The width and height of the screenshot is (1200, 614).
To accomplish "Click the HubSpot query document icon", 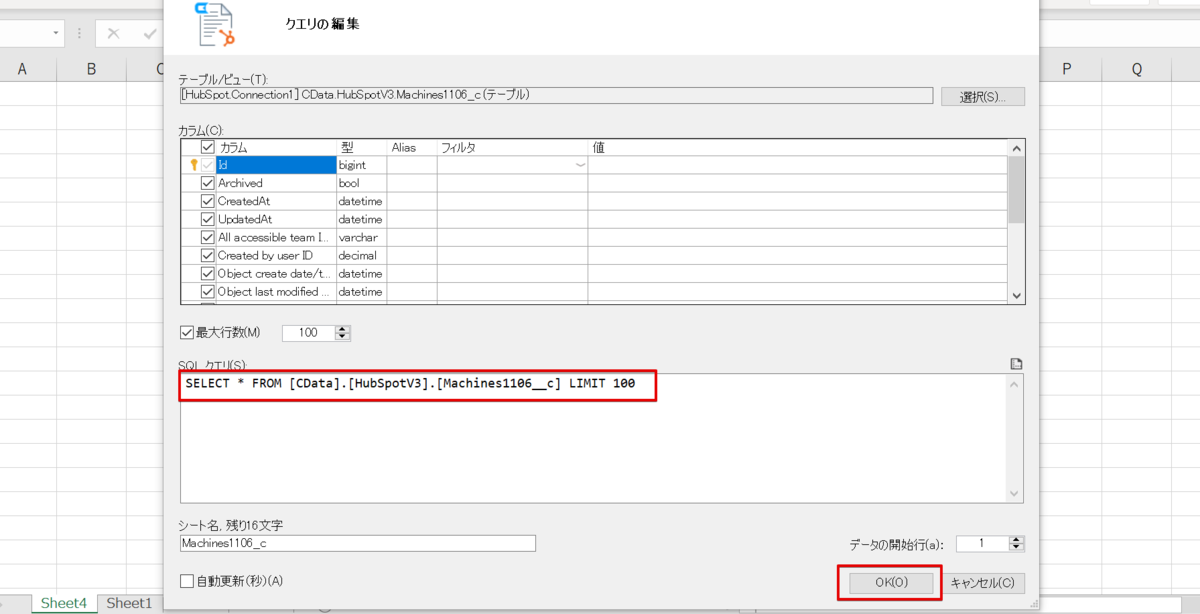I will click(x=215, y=23).
